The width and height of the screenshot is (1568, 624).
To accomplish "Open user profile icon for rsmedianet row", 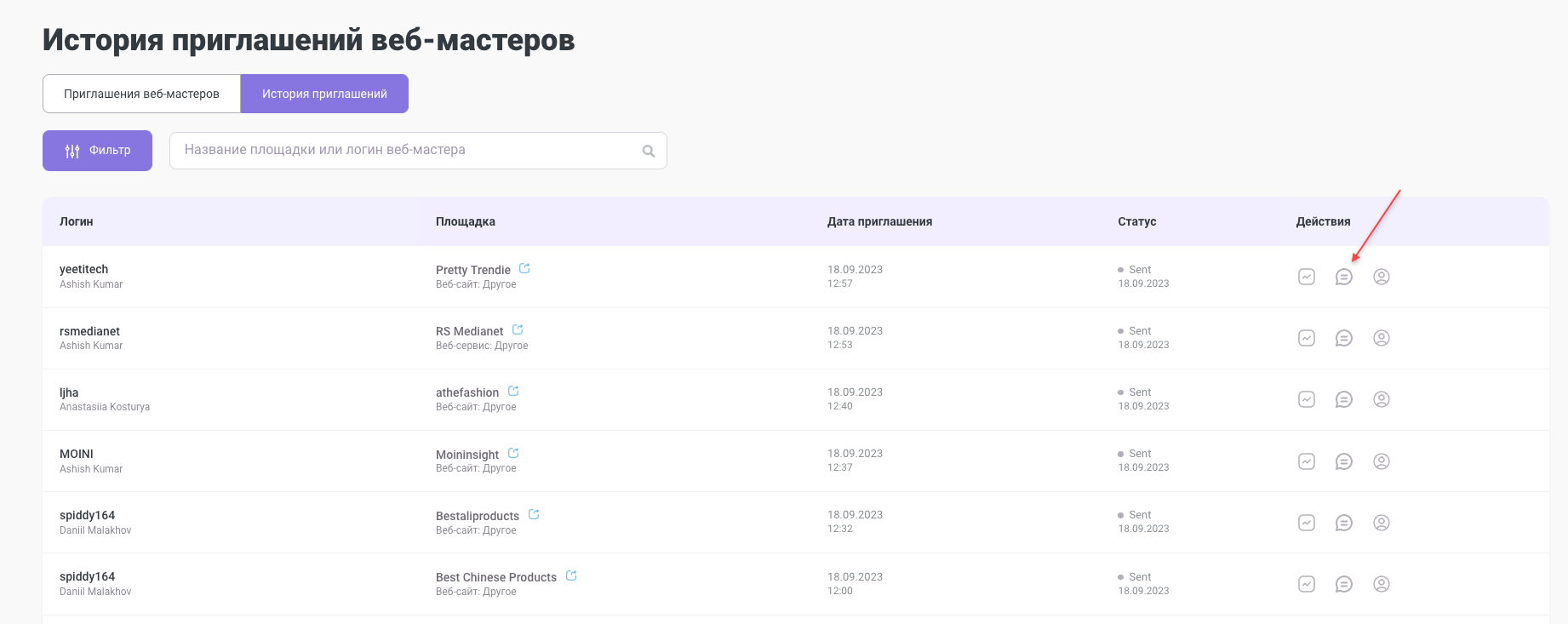I will pyautogui.click(x=1381, y=338).
